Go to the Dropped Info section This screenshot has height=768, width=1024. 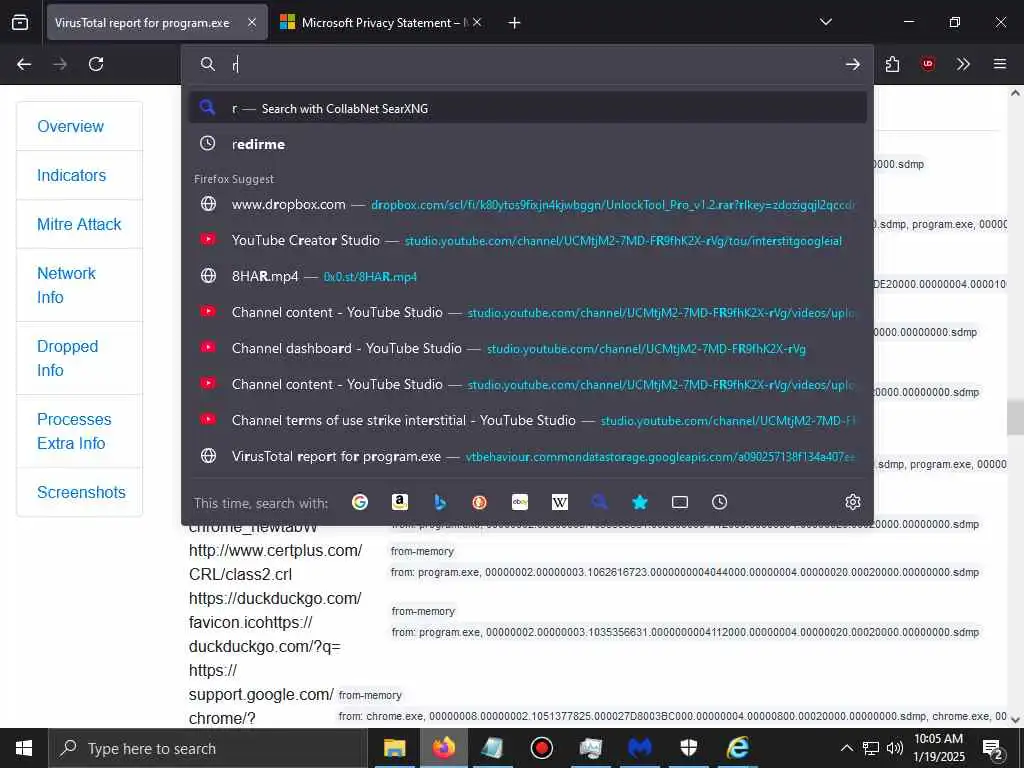pyautogui.click(x=67, y=358)
